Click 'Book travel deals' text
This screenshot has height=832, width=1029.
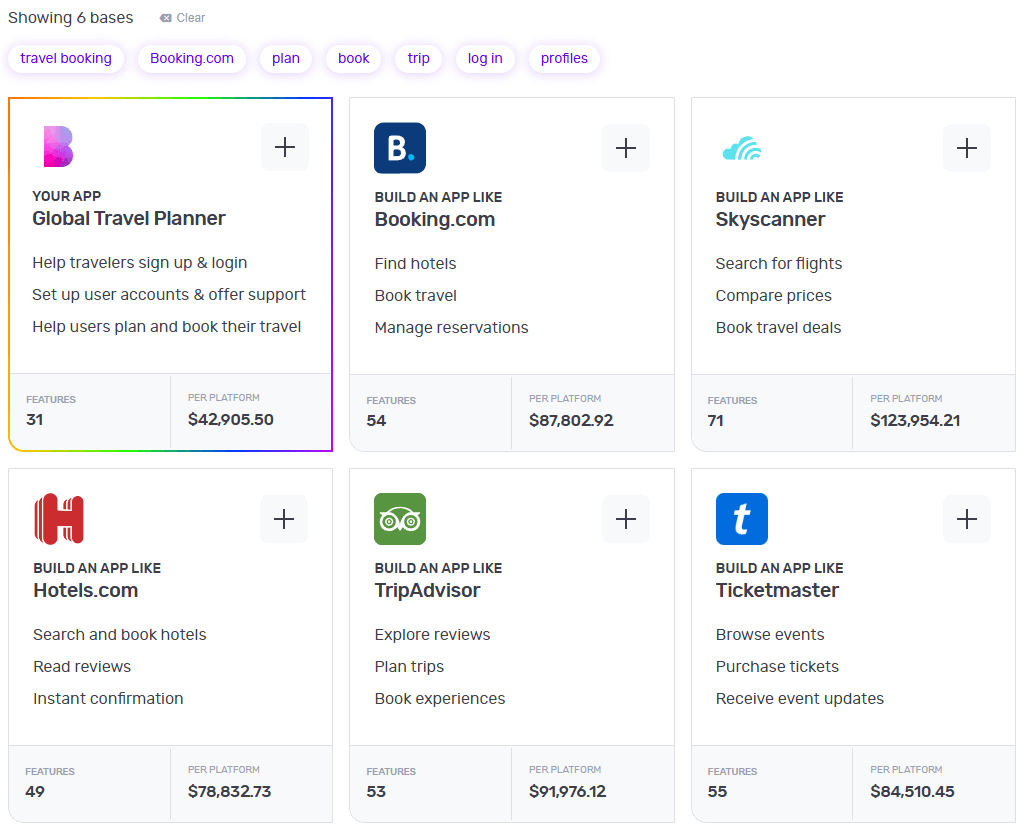778,328
